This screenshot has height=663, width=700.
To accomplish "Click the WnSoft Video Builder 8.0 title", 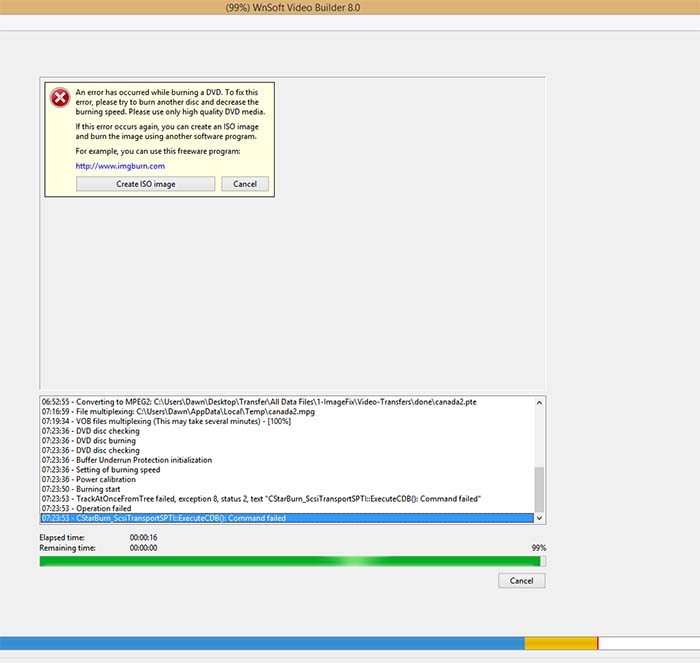I will [x=293, y=8].
